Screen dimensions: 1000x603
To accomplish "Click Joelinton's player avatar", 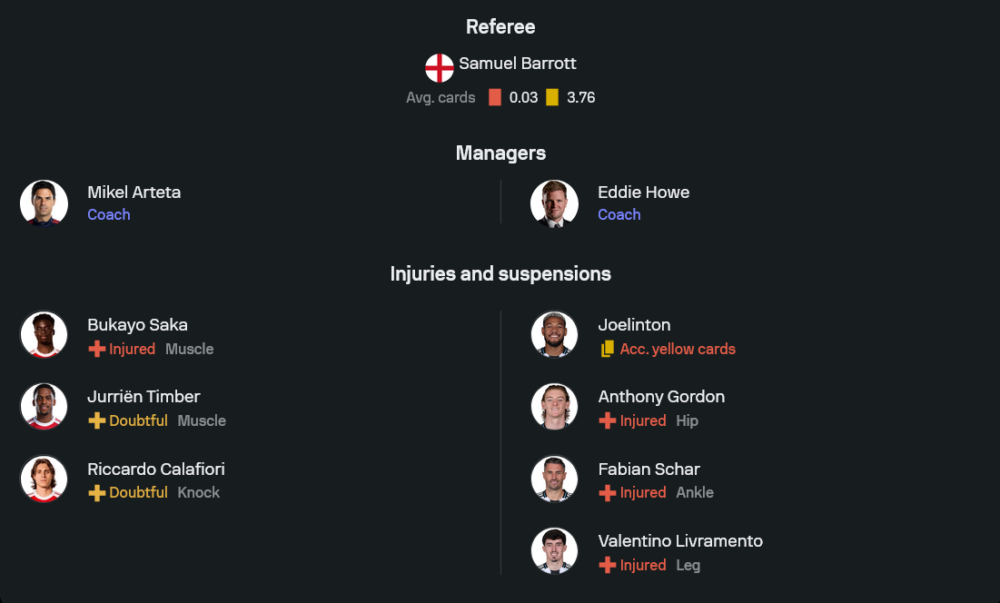I will click(554, 335).
